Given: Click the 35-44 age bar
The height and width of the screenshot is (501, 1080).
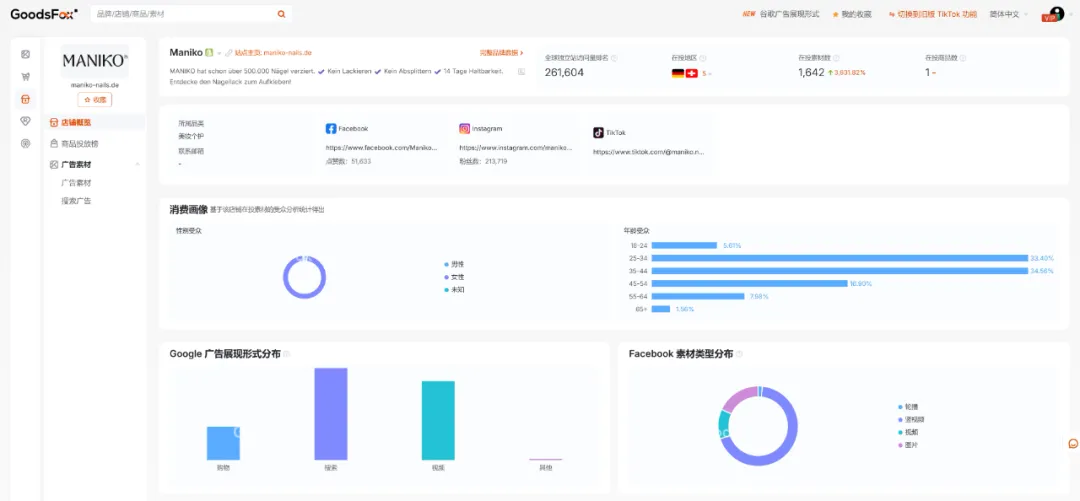Looking at the screenshot, I should click(x=840, y=271).
